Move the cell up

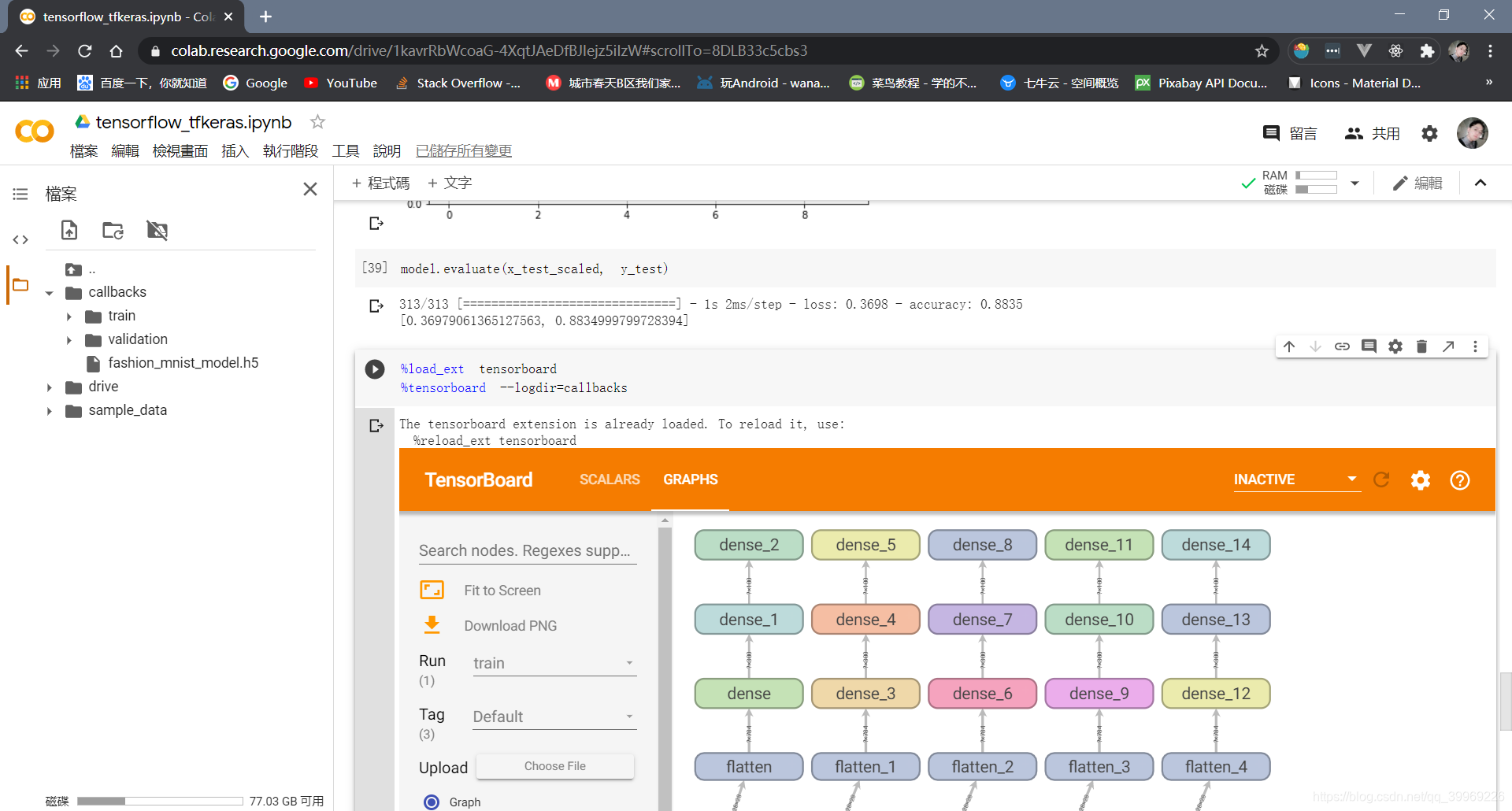coord(1289,346)
